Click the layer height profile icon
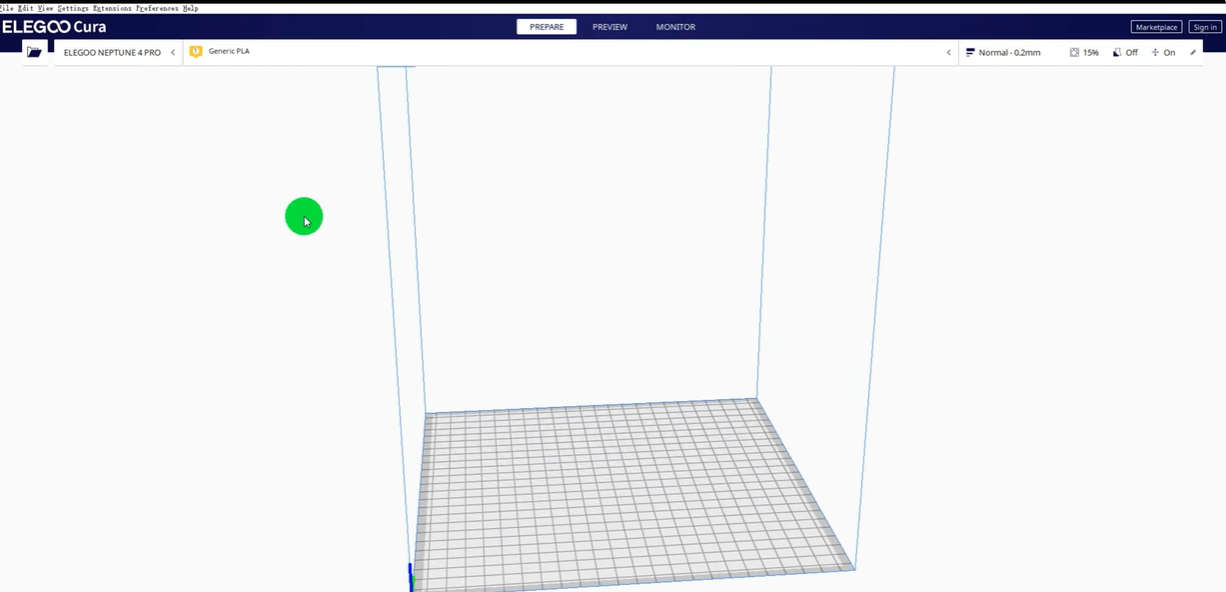This screenshot has height=592, width=1226. (970, 52)
